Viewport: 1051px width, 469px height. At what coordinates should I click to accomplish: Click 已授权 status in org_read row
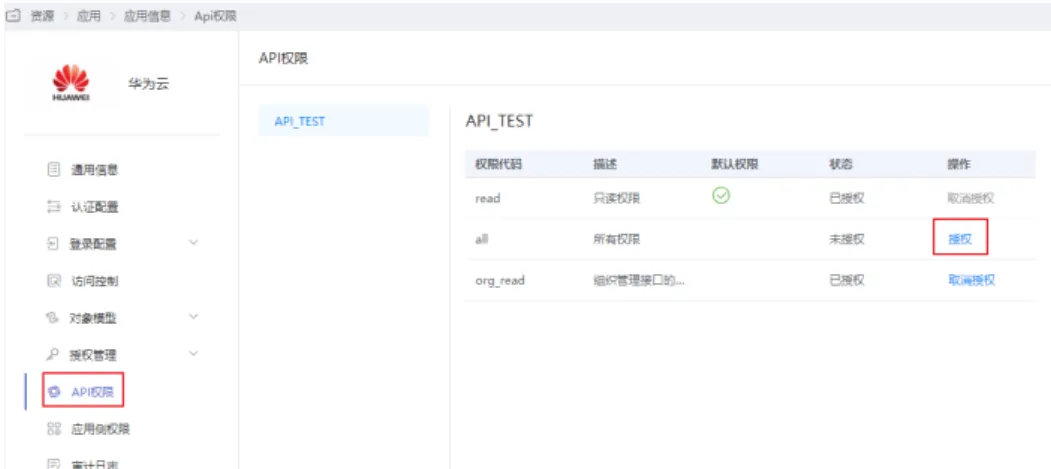[847, 280]
